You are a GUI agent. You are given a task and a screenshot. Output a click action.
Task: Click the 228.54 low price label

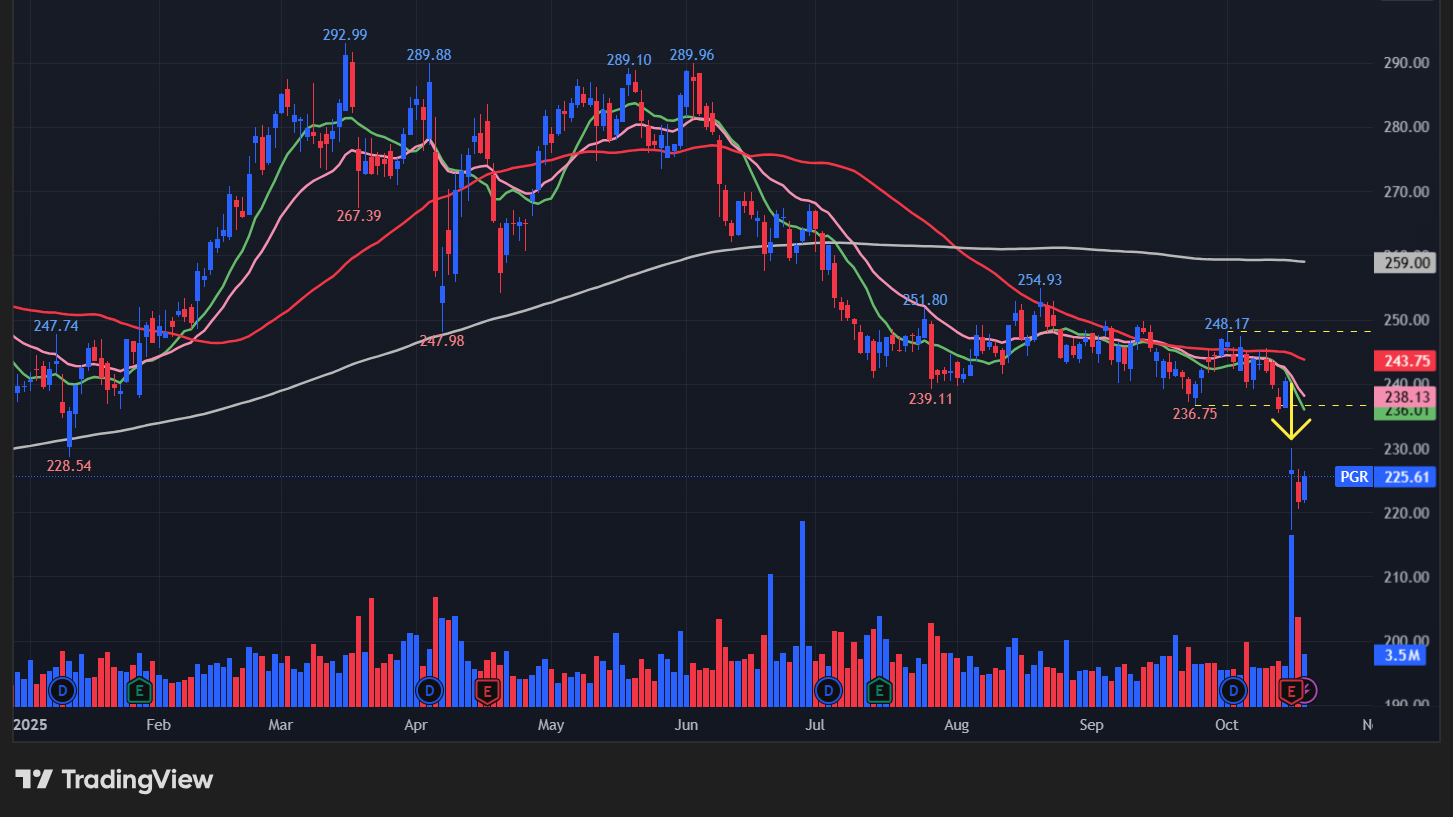69,466
